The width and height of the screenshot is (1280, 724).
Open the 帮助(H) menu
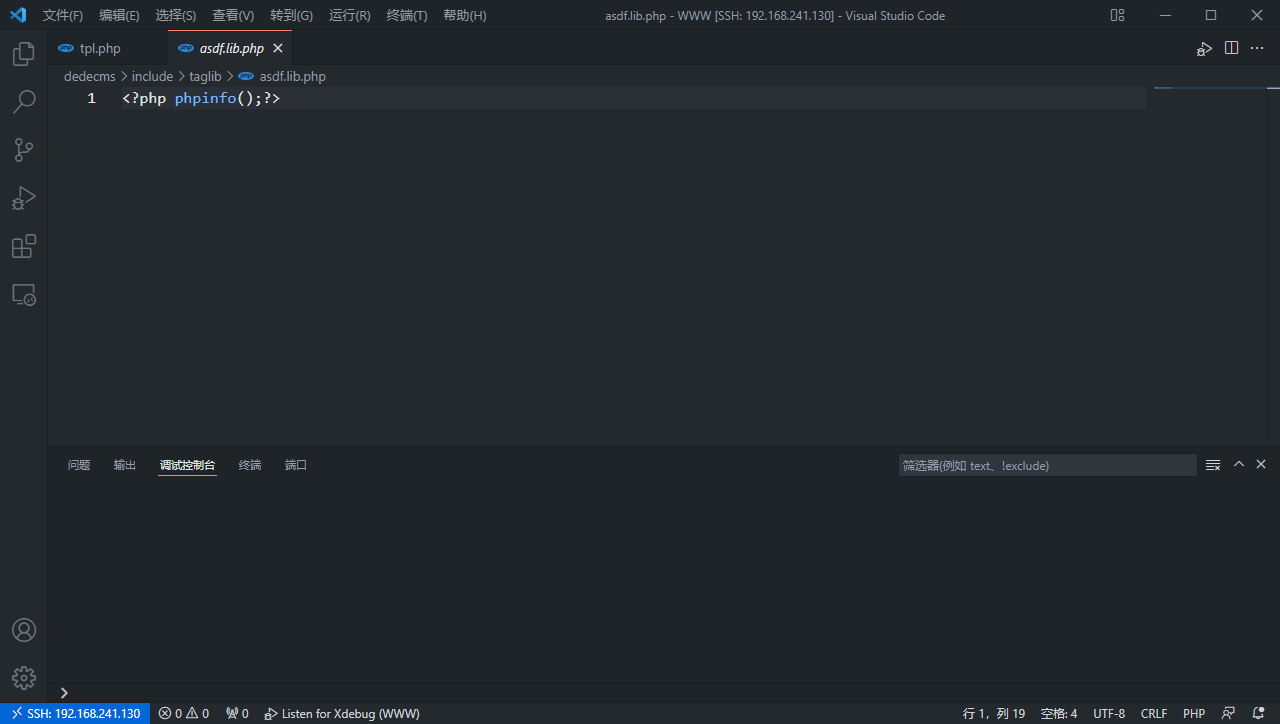pyautogui.click(x=465, y=15)
